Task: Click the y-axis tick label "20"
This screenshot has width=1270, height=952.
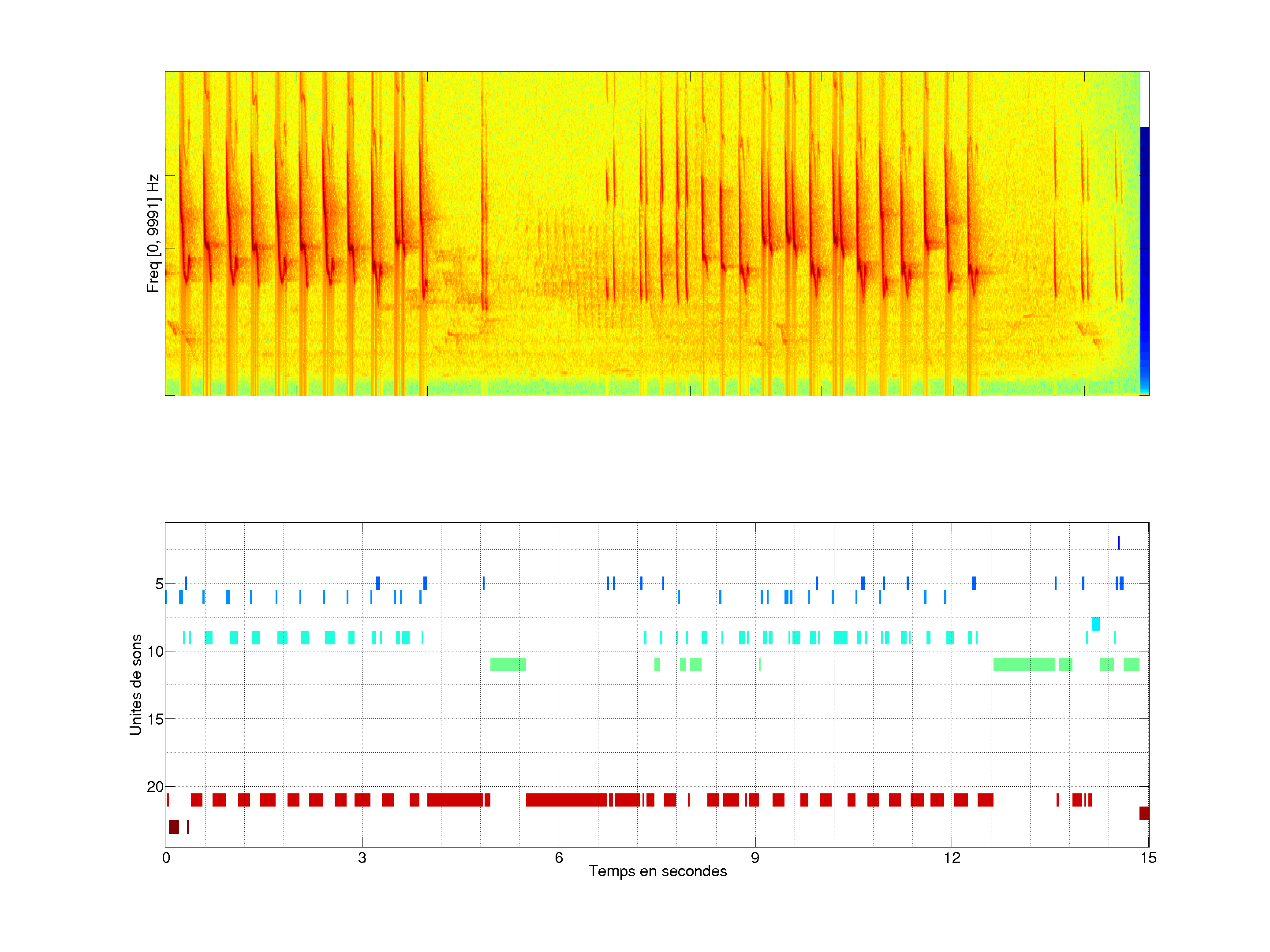Action: (155, 787)
